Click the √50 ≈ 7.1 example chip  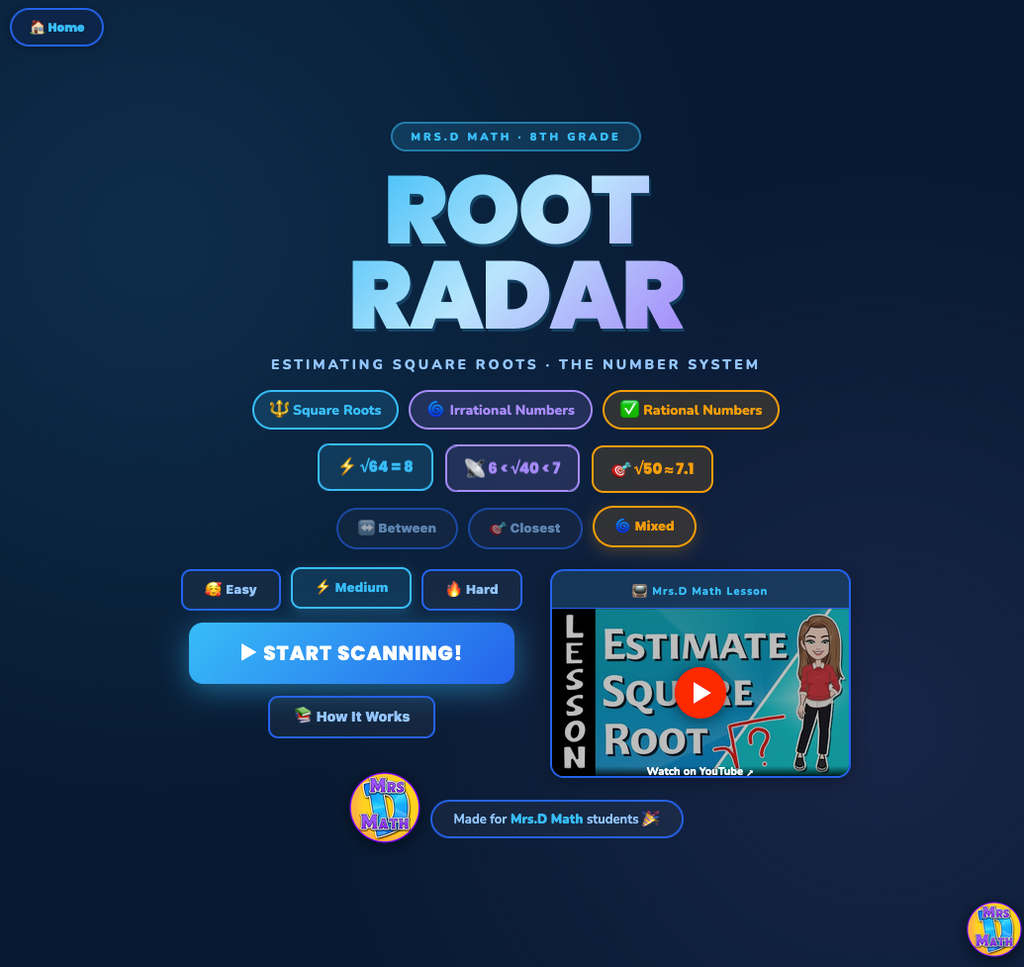tap(652, 469)
